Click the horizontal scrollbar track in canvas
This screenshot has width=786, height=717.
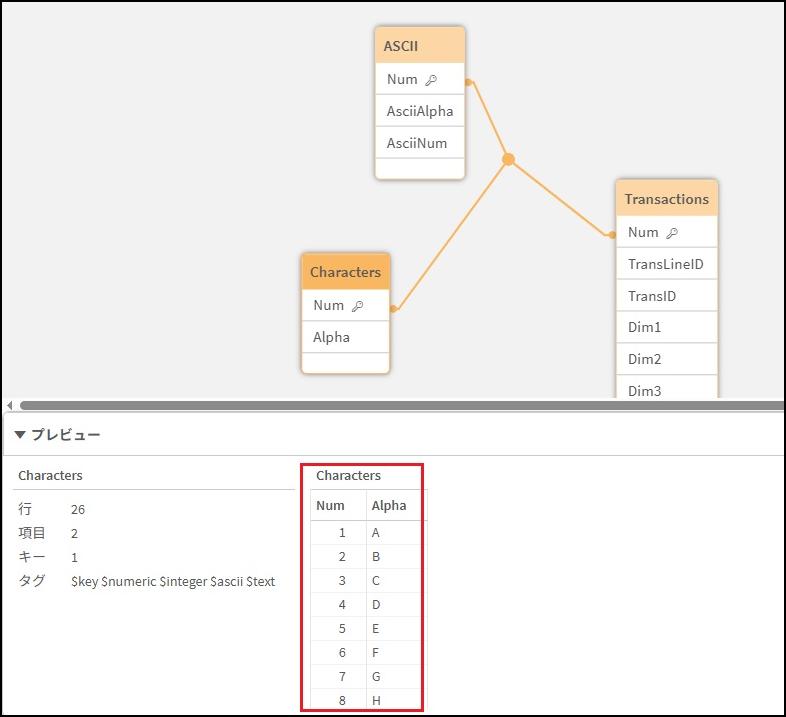400,405
